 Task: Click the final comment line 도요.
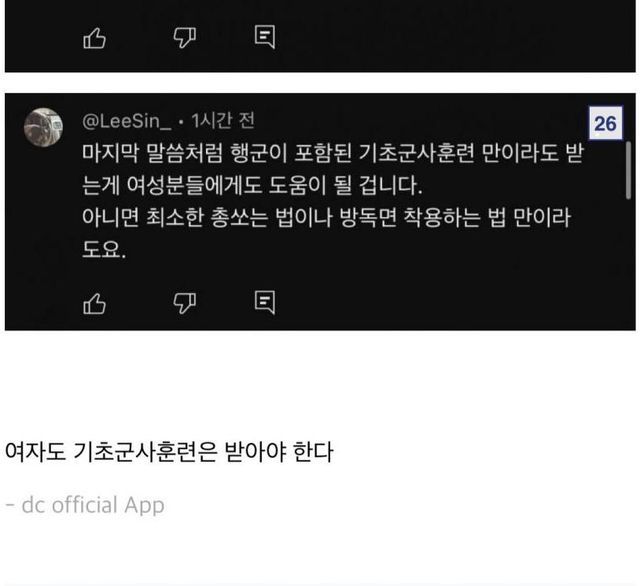pos(104,249)
